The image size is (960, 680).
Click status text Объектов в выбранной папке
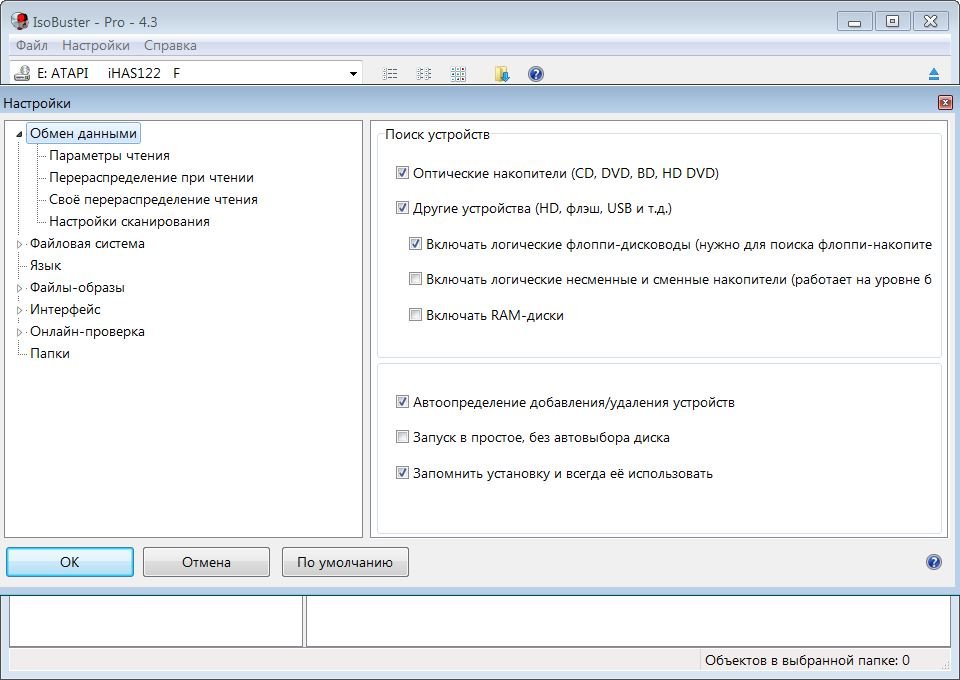pyautogui.click(x=807, y=660)
